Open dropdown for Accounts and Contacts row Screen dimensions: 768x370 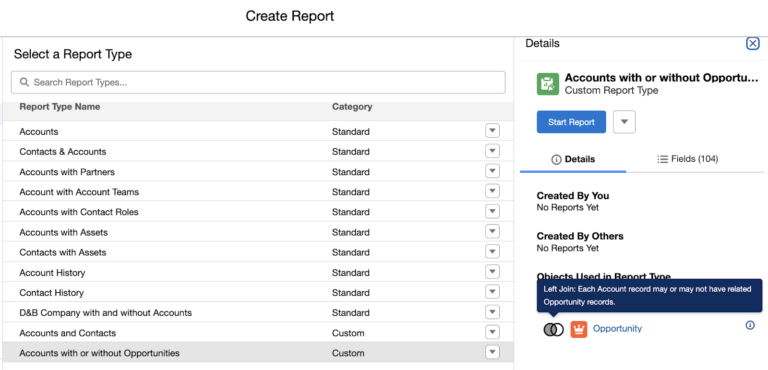pyautogui.click(x=492, y=332)
